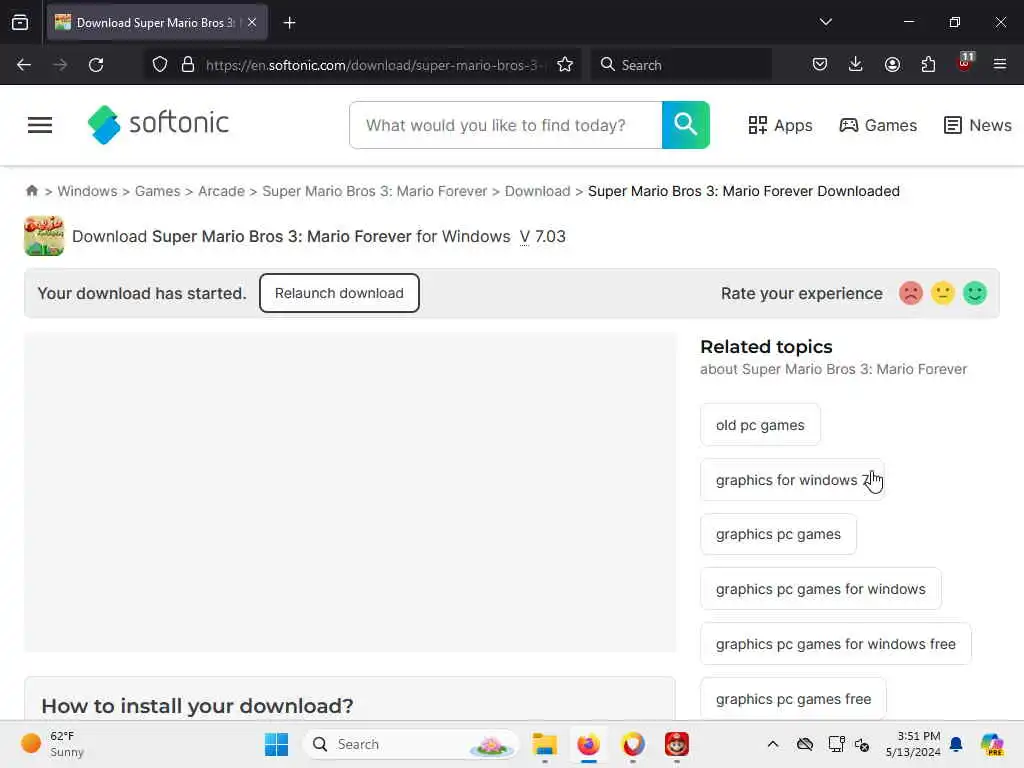Image resolution: width=1024 pixels, height=768 pixels.
Task: Rate experience with the yellow neutral face
Action: [x=942, y=293]
